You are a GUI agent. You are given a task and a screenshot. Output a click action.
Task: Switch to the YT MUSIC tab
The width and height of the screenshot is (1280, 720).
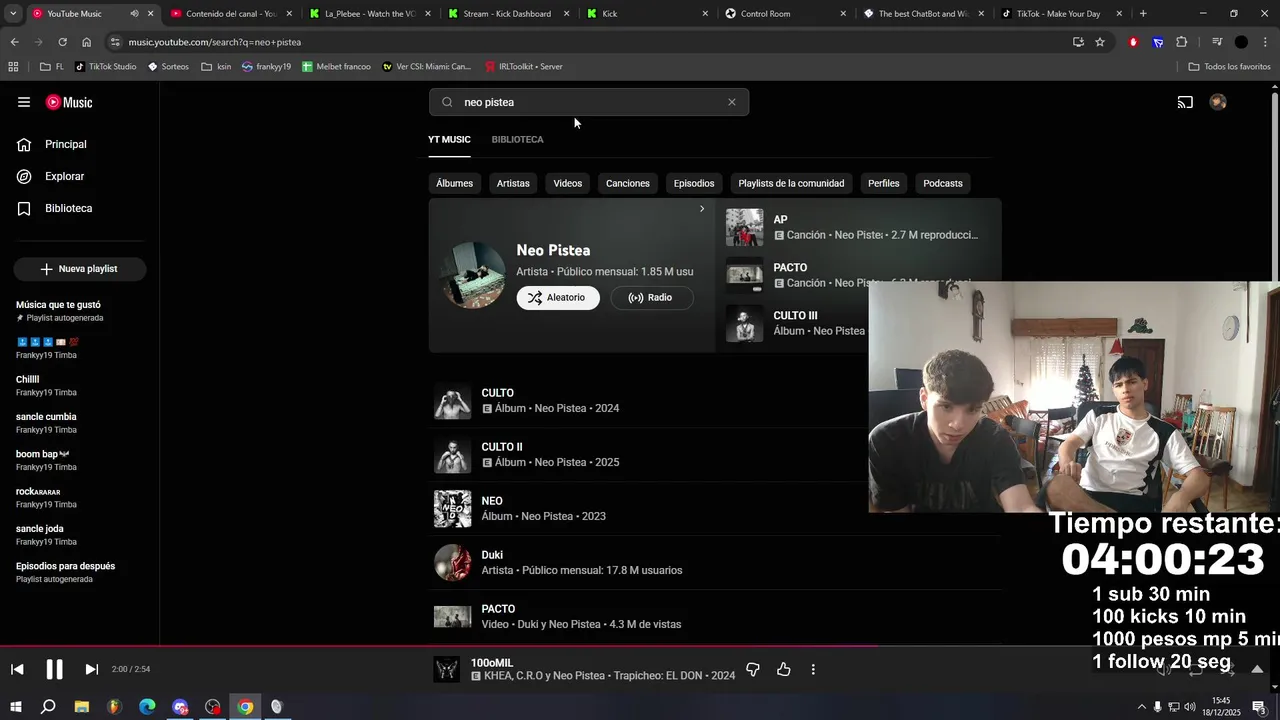[x=449, y=139]
